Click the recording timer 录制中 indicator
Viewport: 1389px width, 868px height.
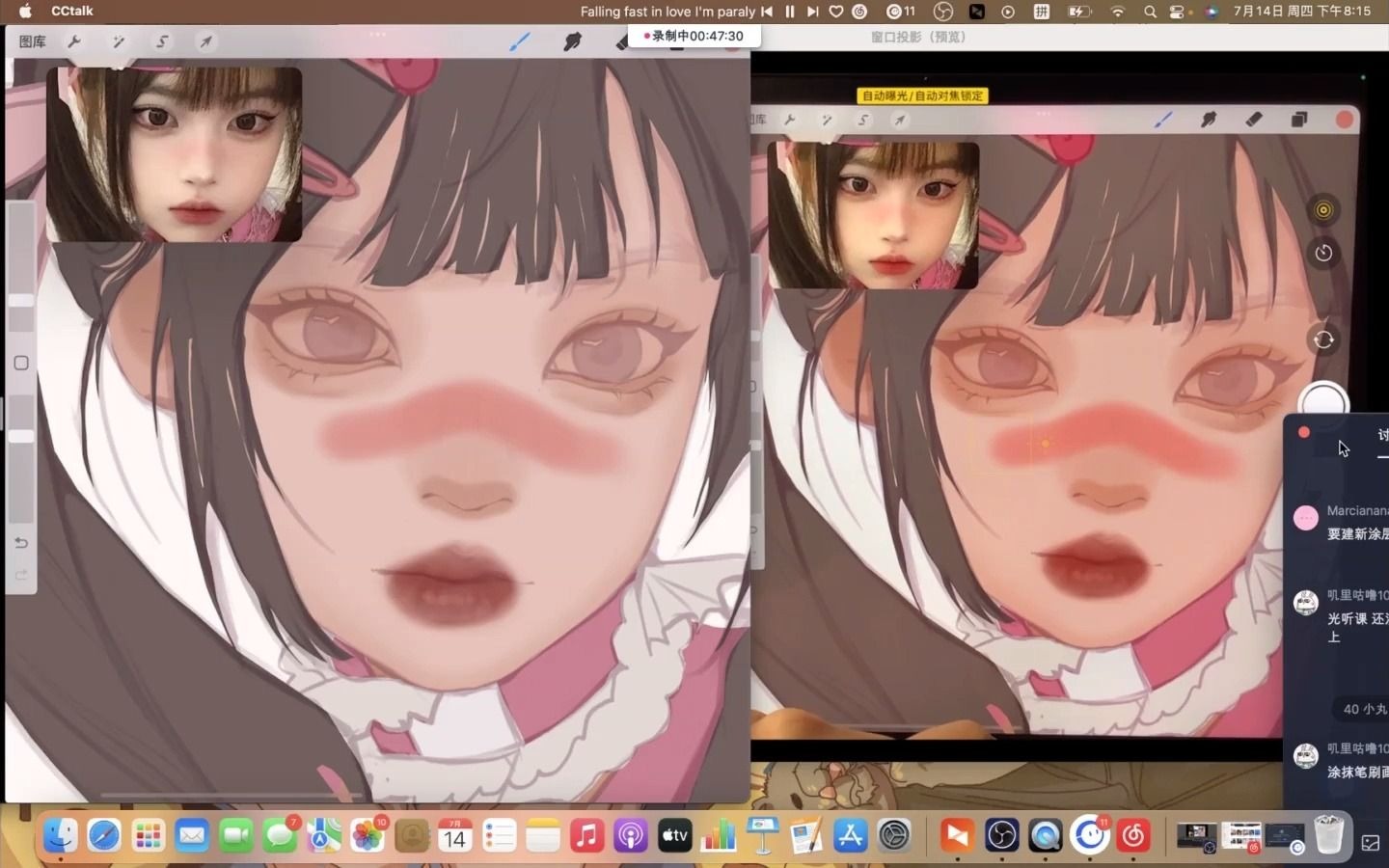[x=694, y=36]
